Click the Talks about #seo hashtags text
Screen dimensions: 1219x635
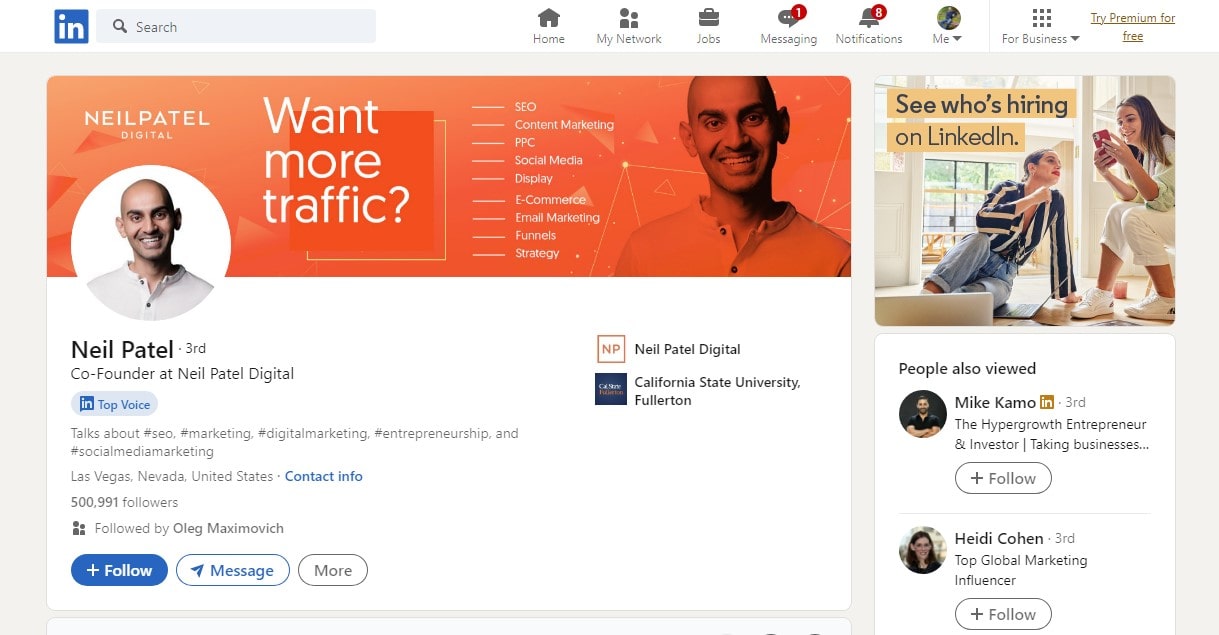click(295, 442)
